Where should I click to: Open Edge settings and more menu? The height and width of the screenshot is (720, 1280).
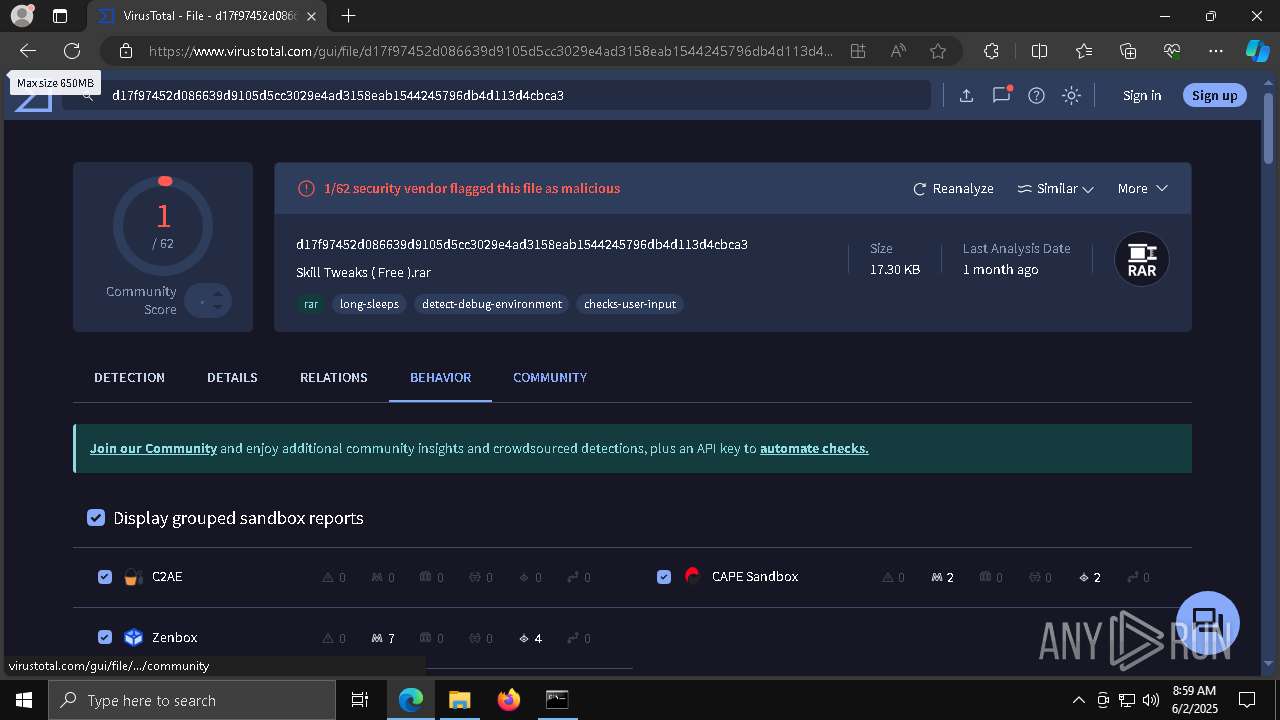1216,51
